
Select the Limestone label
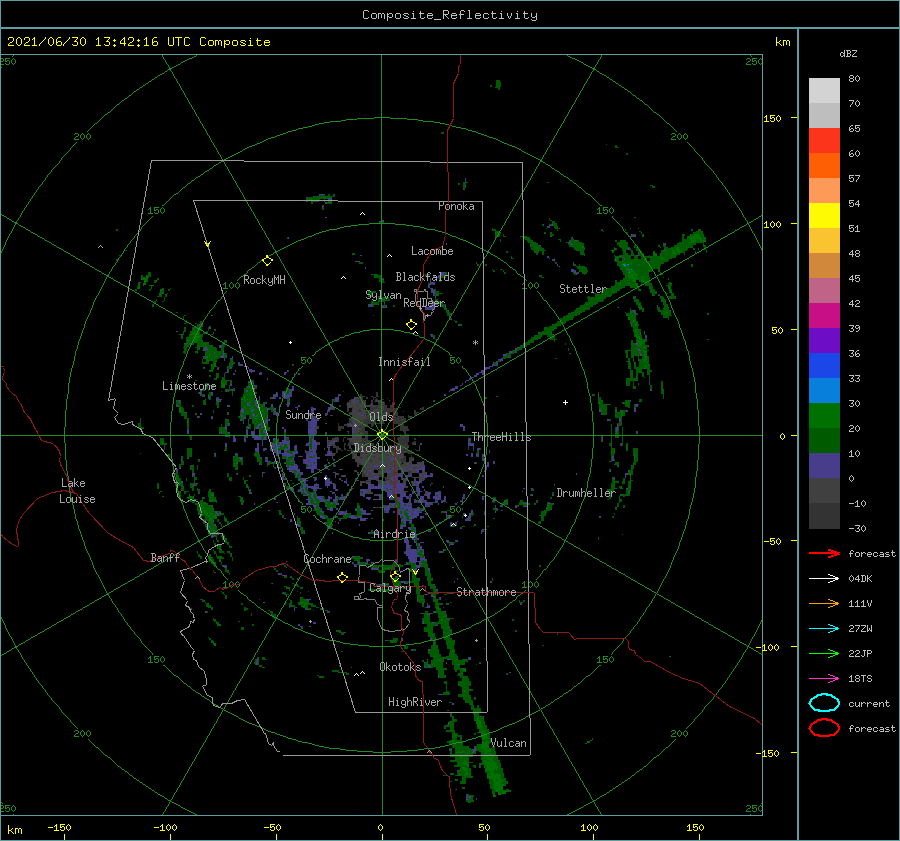point(189,386)
